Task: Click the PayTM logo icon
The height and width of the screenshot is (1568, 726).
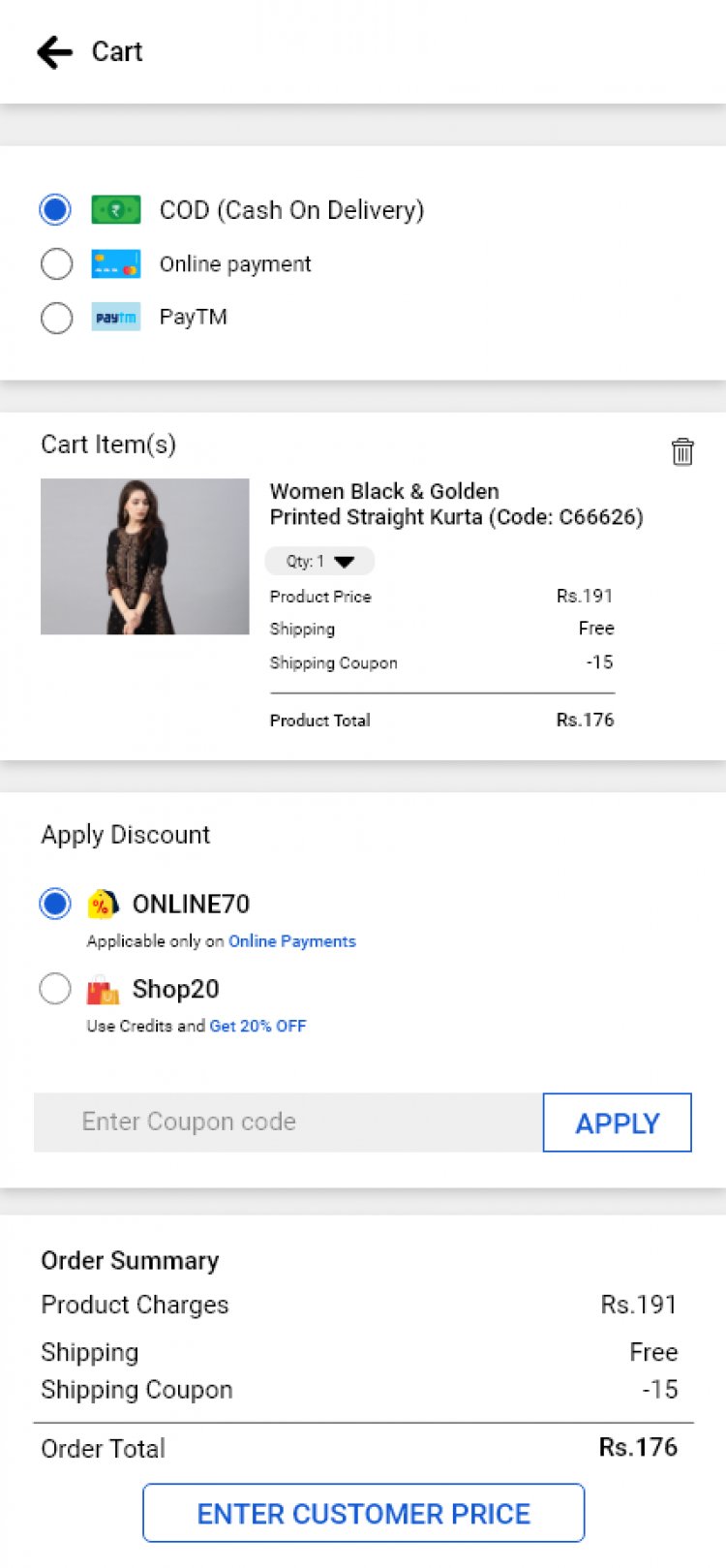Action: pos(116,318)
